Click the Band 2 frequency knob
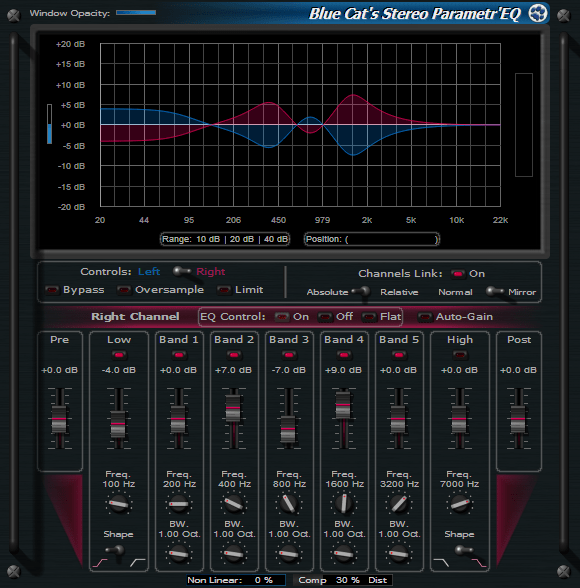The height and width of the screenshot is (588, 580). (x=234, y=504)
